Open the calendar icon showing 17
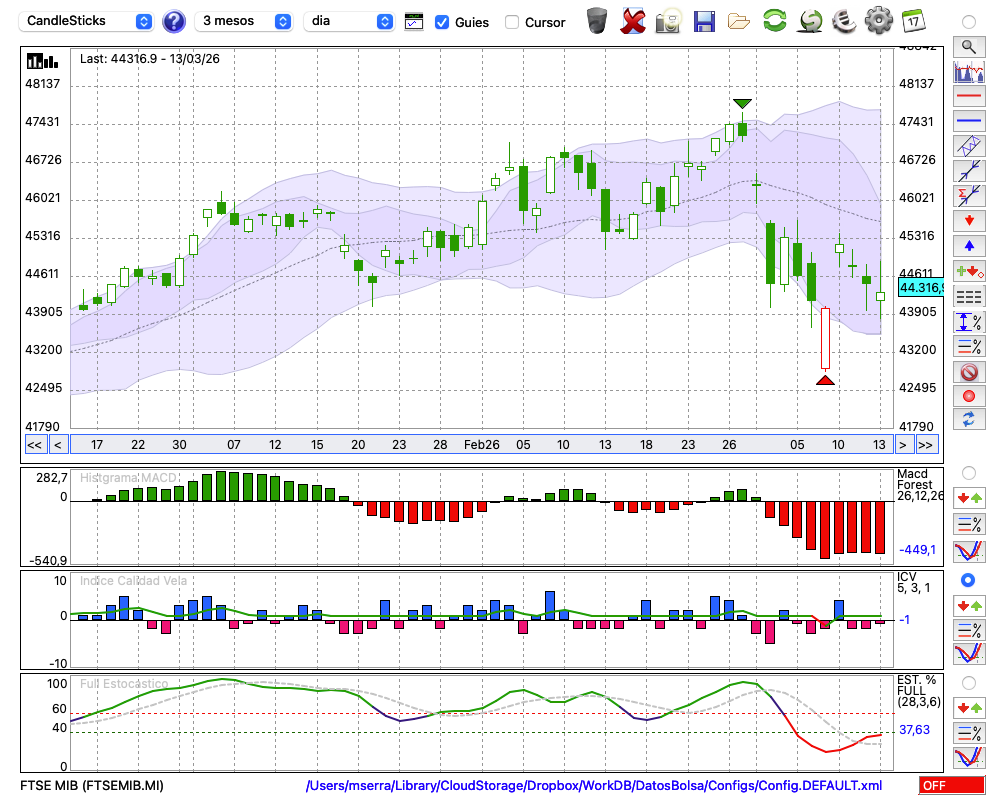This screenshot has width=1000, height=800. 913,21
